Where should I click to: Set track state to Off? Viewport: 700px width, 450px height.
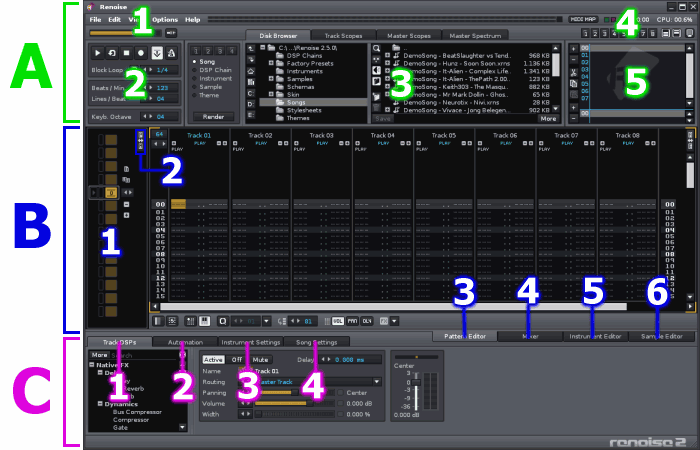pos(237,360)
